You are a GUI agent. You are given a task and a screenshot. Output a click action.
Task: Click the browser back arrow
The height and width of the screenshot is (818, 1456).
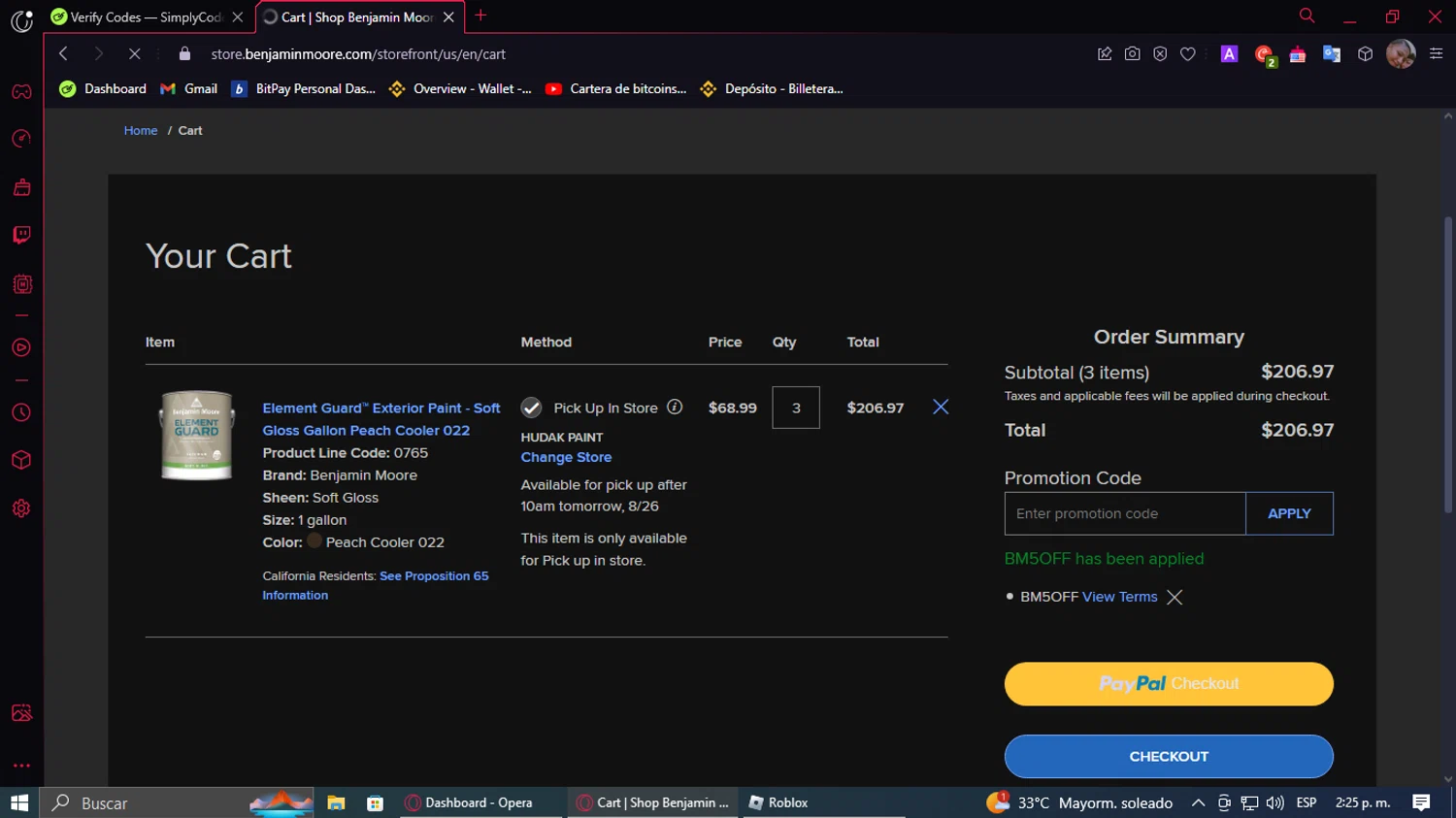(63, 54)
